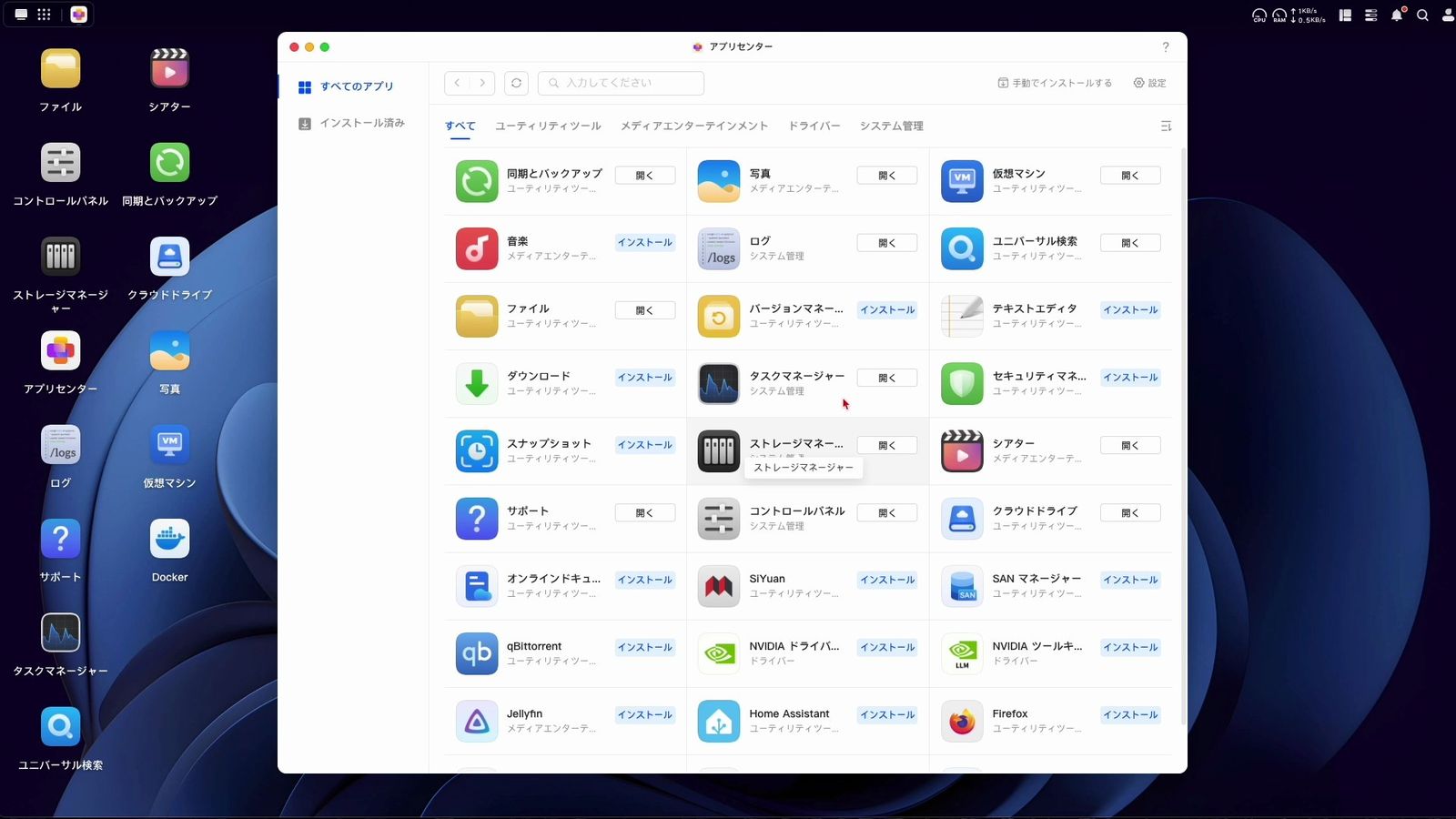Image resolution: width=1456 pixels, height=819 pixels.
Task: Click the スナップショット app icon in the list
Action: 477,451
